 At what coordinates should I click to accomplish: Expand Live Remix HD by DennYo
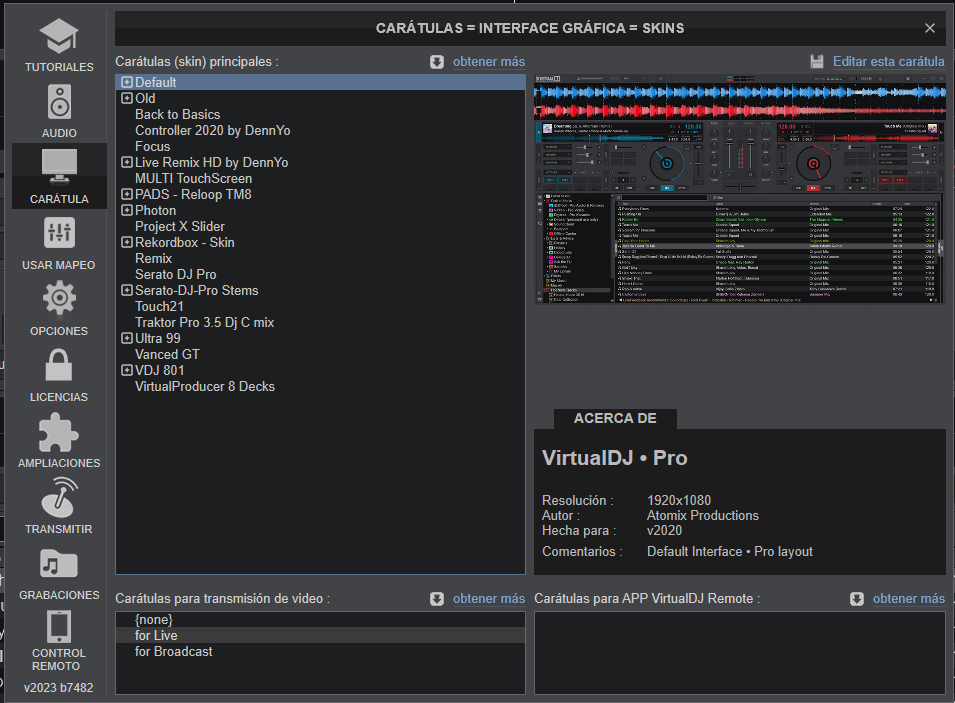pos(127,162)
